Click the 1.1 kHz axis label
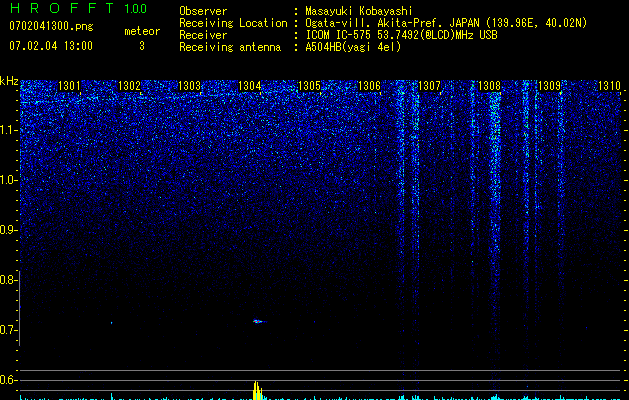The width and height of the screenshot is (629, 400). (9, 130)
